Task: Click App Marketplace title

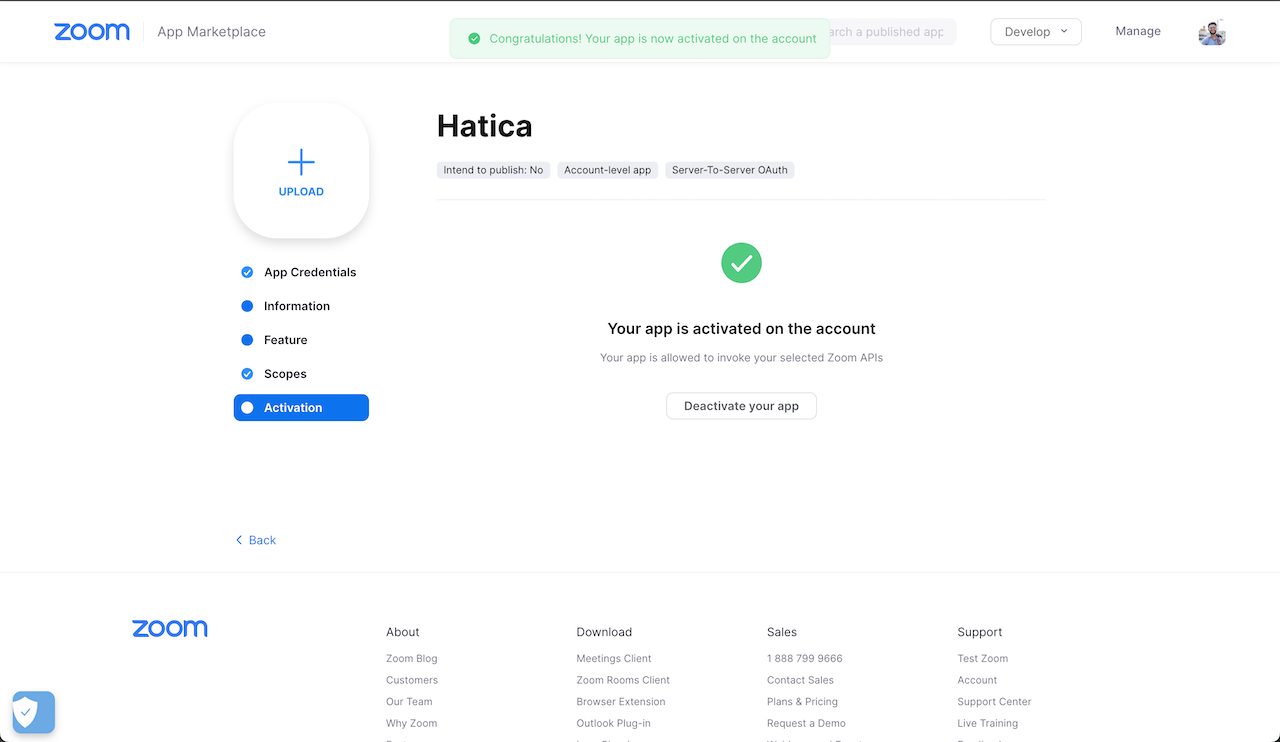Action: pos(211,32)
